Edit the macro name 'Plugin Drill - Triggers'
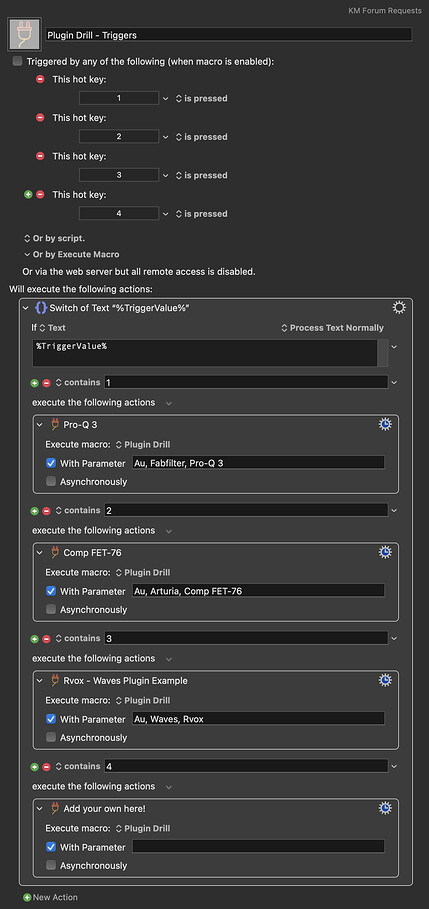The height and width of the screenshot is (909, 429). (228, 35)
